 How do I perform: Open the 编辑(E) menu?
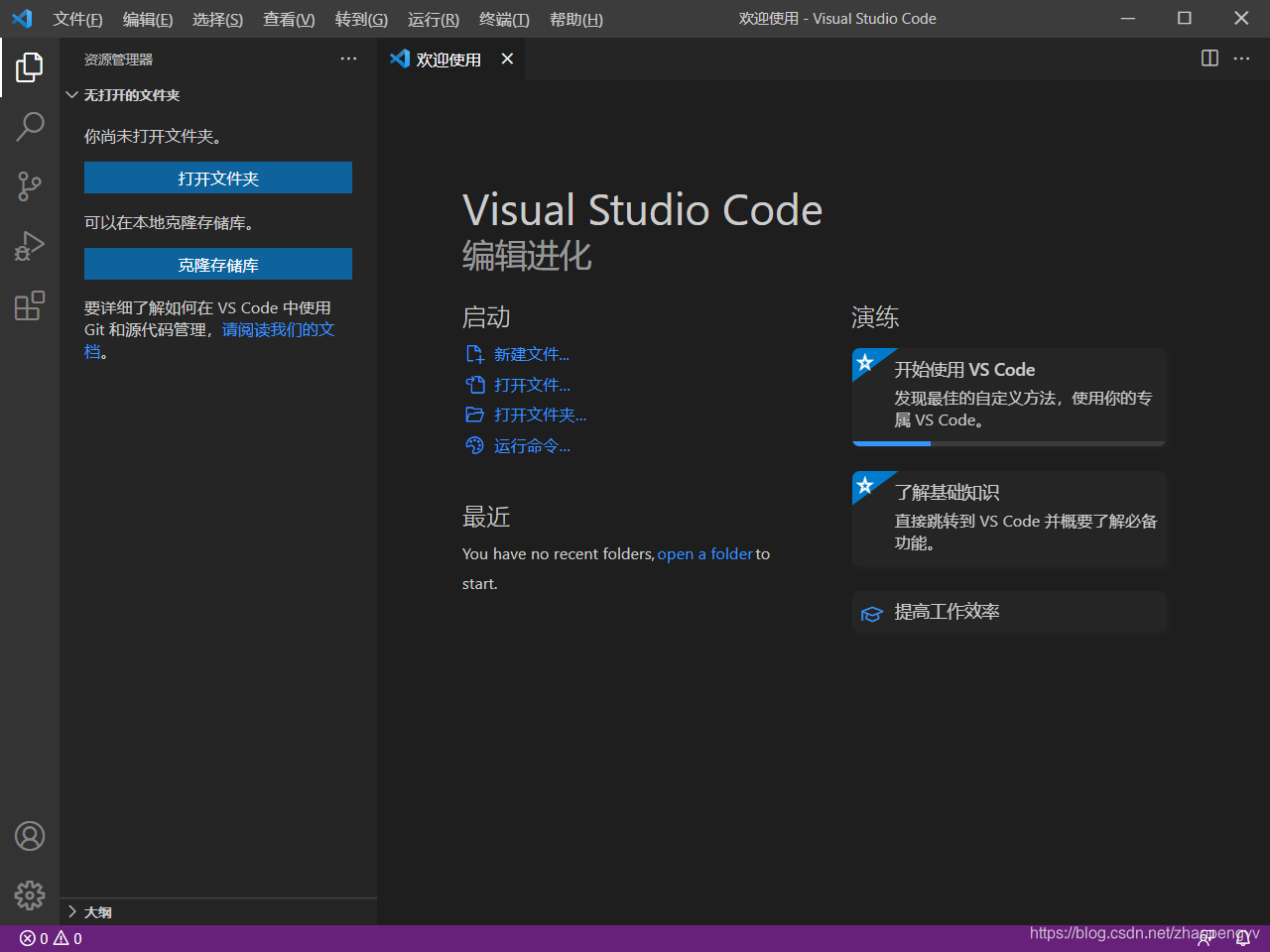[x=148, y=19]
